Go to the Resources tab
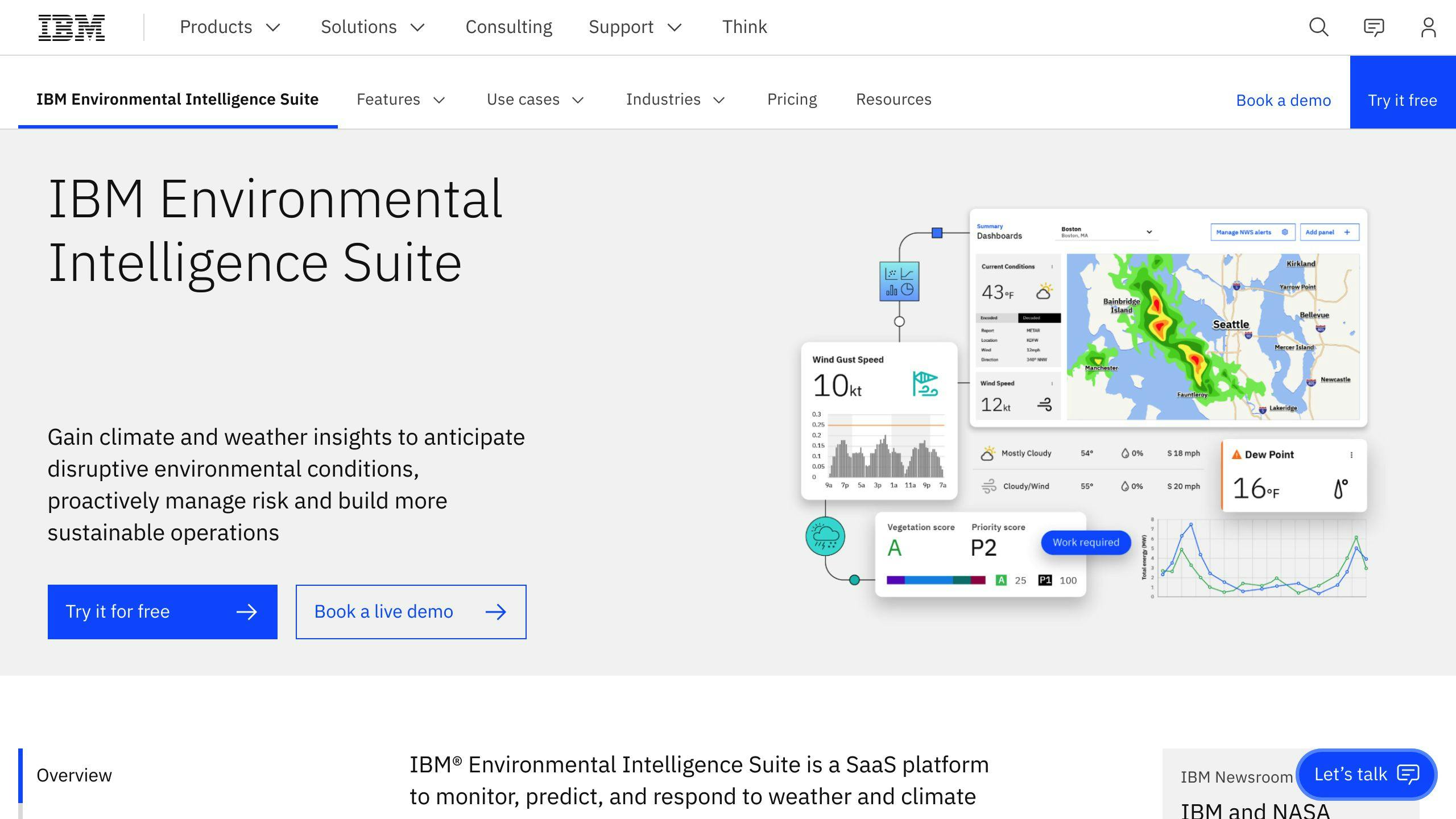The height and width of the screenshot is (819, 1456). pos(894,100)
